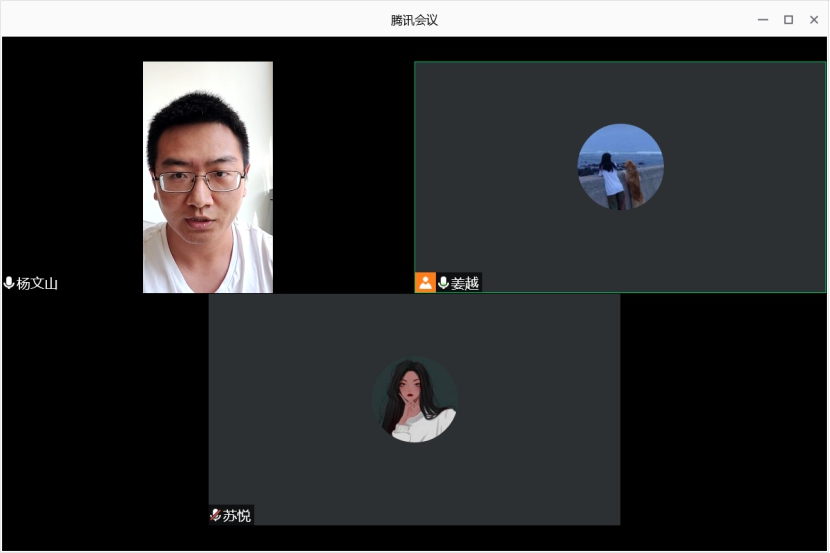Close the 腾讯会议 window

tap(814, 20)
